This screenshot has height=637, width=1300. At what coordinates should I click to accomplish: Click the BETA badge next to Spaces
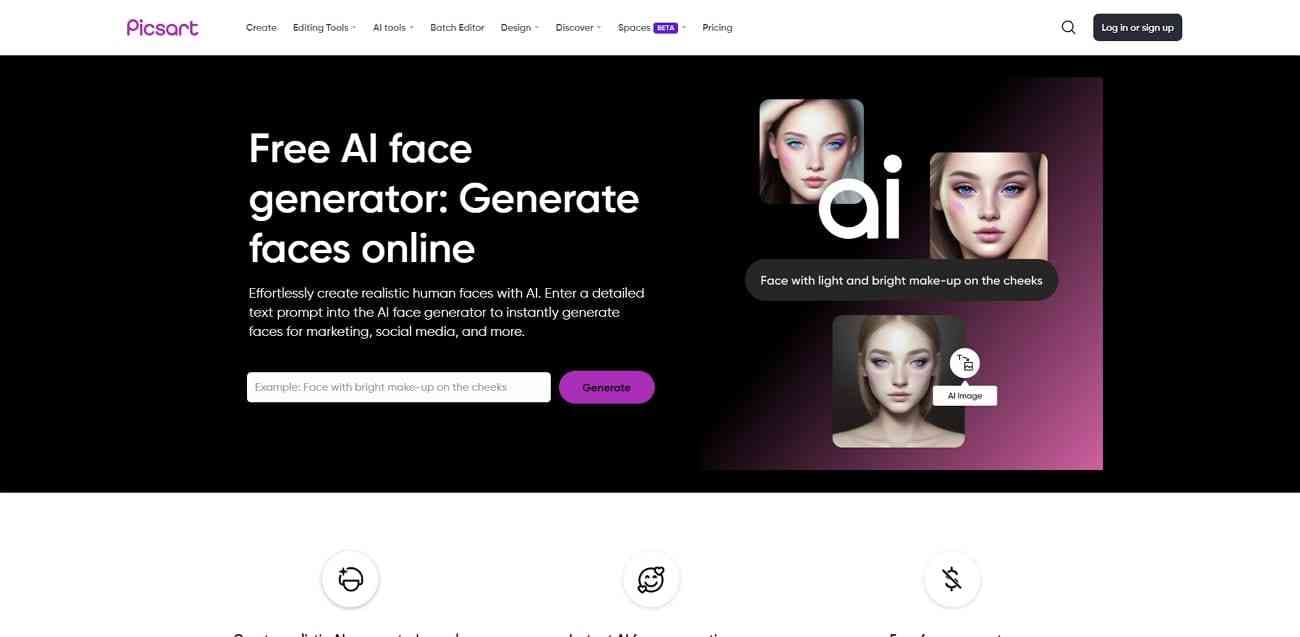[666, 28]
